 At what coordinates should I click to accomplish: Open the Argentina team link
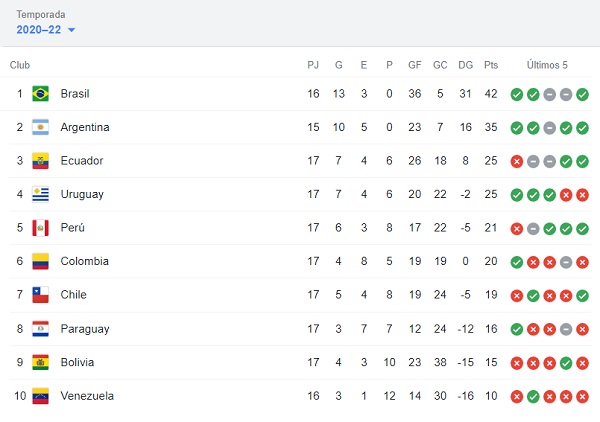tap(85, 128)
